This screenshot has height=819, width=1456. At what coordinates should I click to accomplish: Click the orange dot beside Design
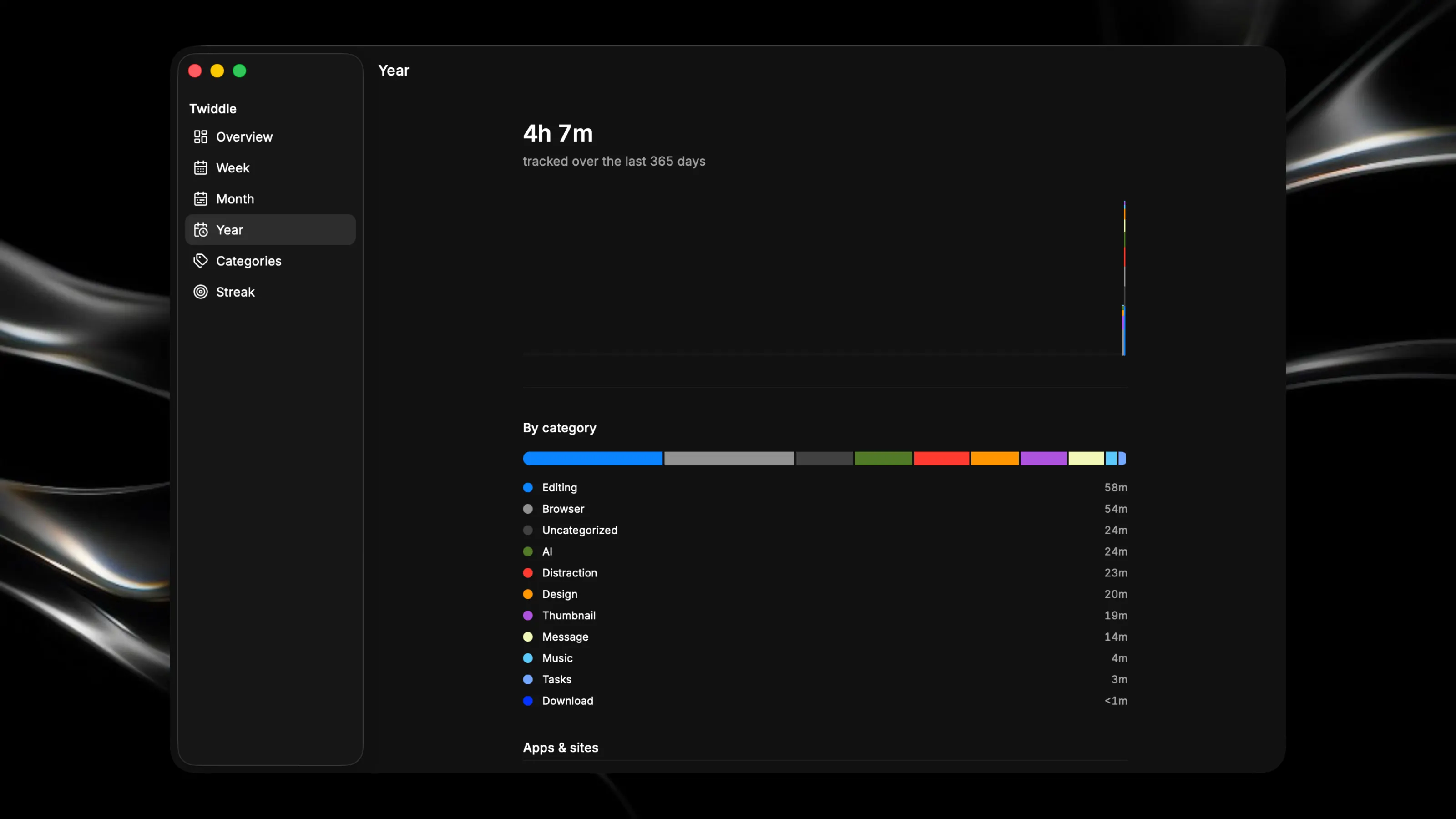pyautogui.click(x=528, y=594)
